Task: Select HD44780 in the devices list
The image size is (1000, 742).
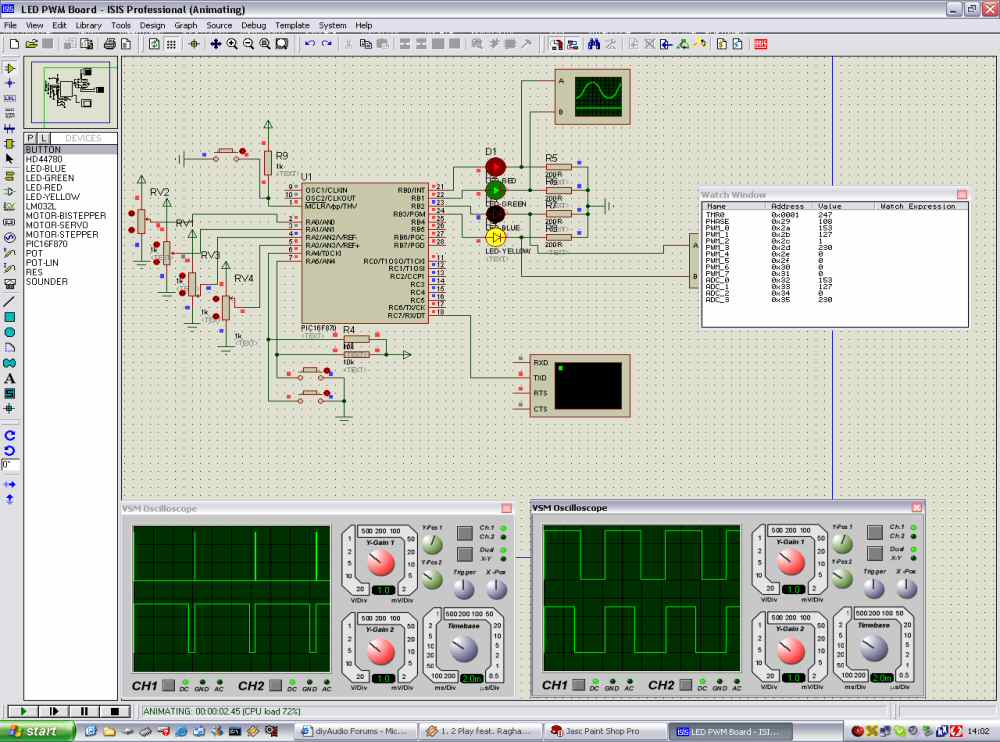Action: click(70, 159)
